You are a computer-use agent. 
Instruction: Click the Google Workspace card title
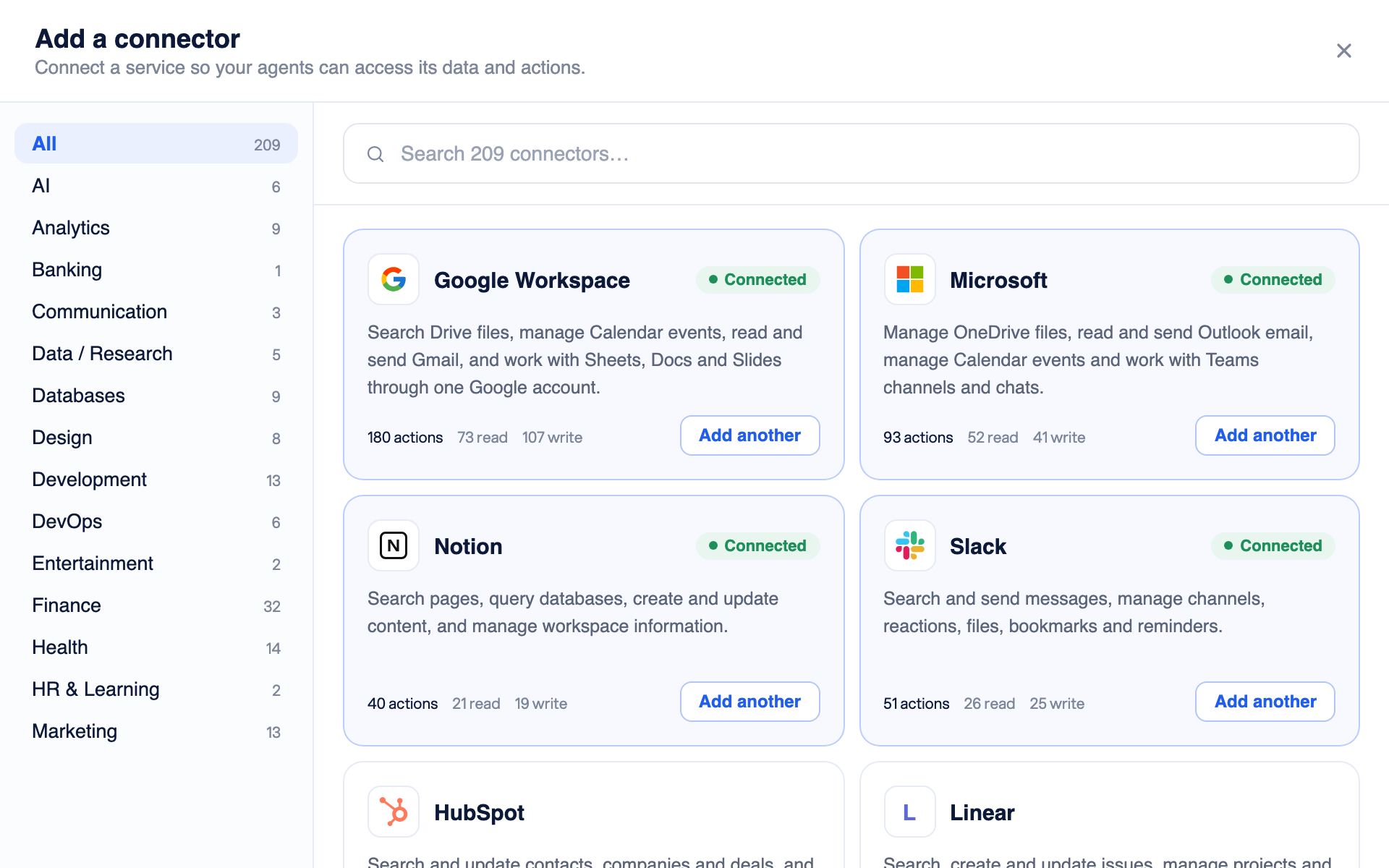[x=532, y=281]
